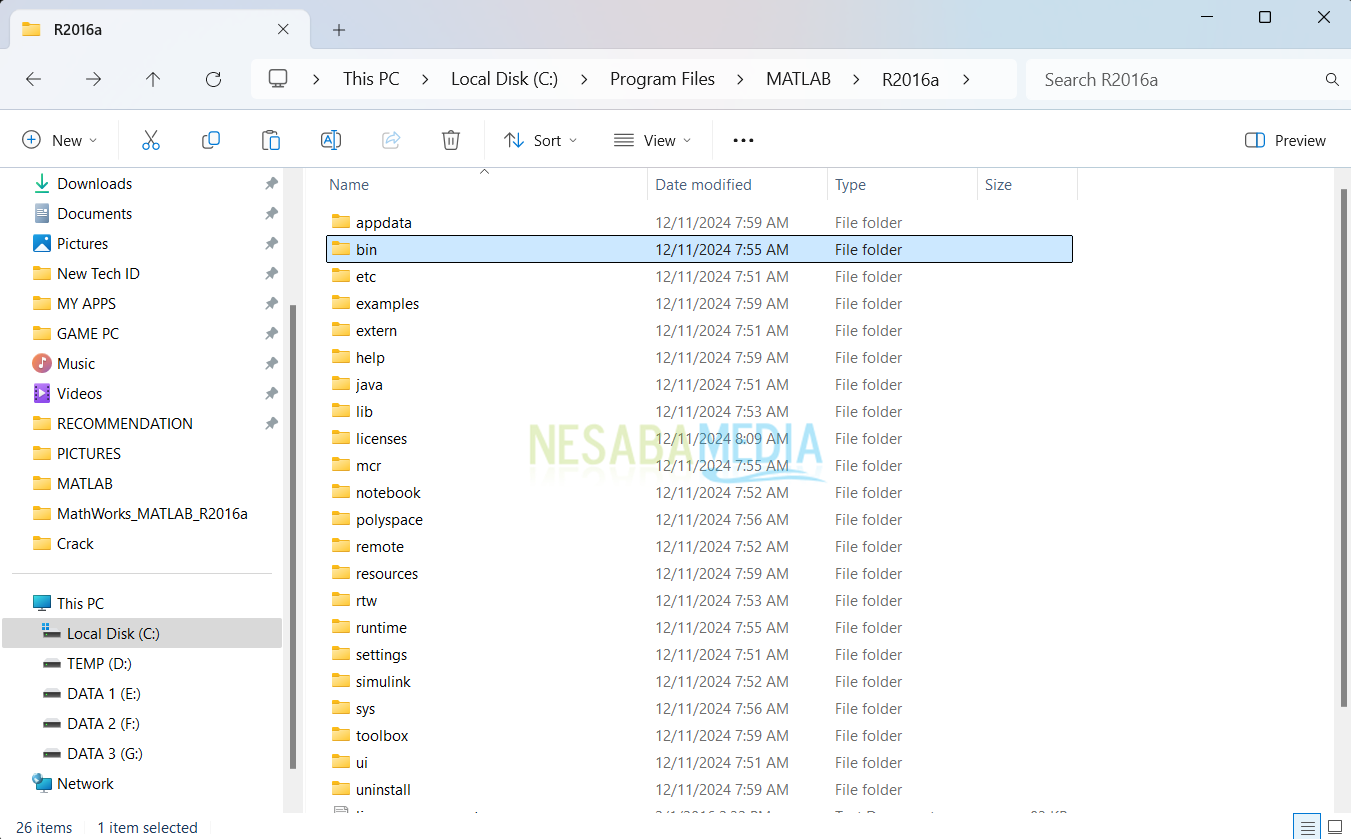Expand chevron after MATLAB in path
This screenshot has width=1351, height=839.
coord(856,79)
